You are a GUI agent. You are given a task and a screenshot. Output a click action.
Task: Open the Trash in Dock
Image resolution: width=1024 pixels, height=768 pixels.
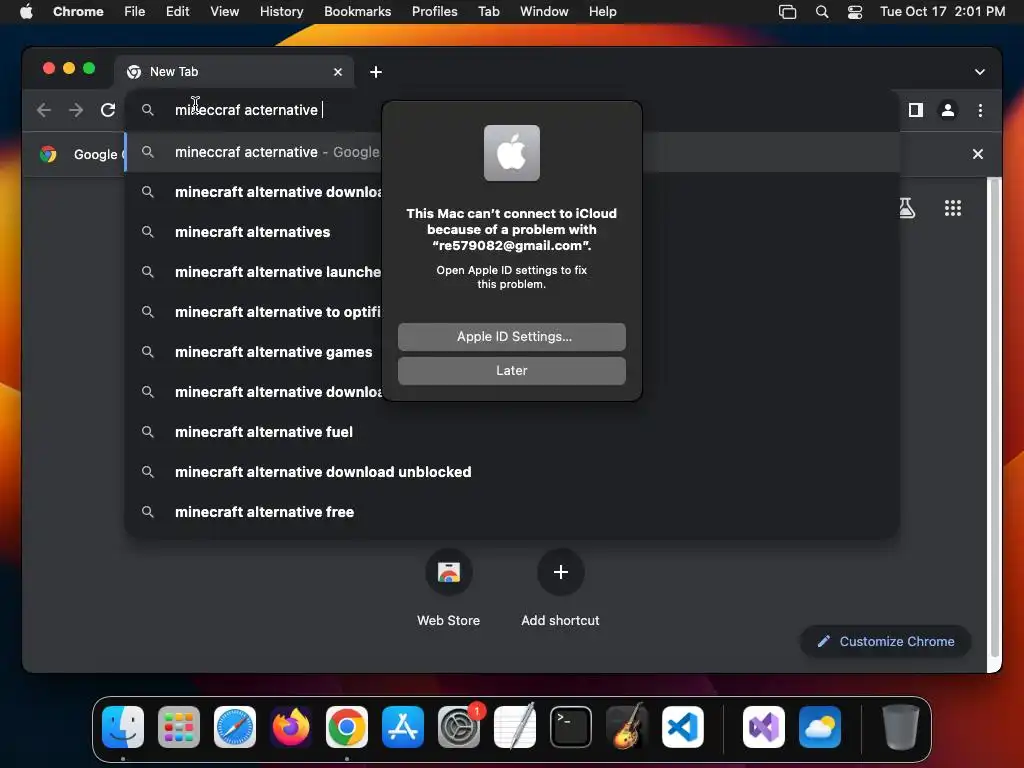(x=901, y=727)
